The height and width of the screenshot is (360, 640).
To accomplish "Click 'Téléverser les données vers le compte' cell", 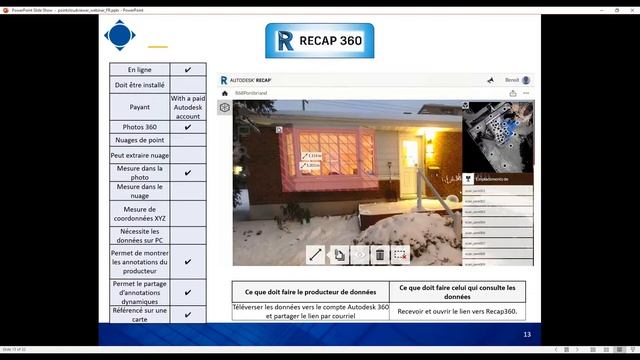I will (311, 311).
